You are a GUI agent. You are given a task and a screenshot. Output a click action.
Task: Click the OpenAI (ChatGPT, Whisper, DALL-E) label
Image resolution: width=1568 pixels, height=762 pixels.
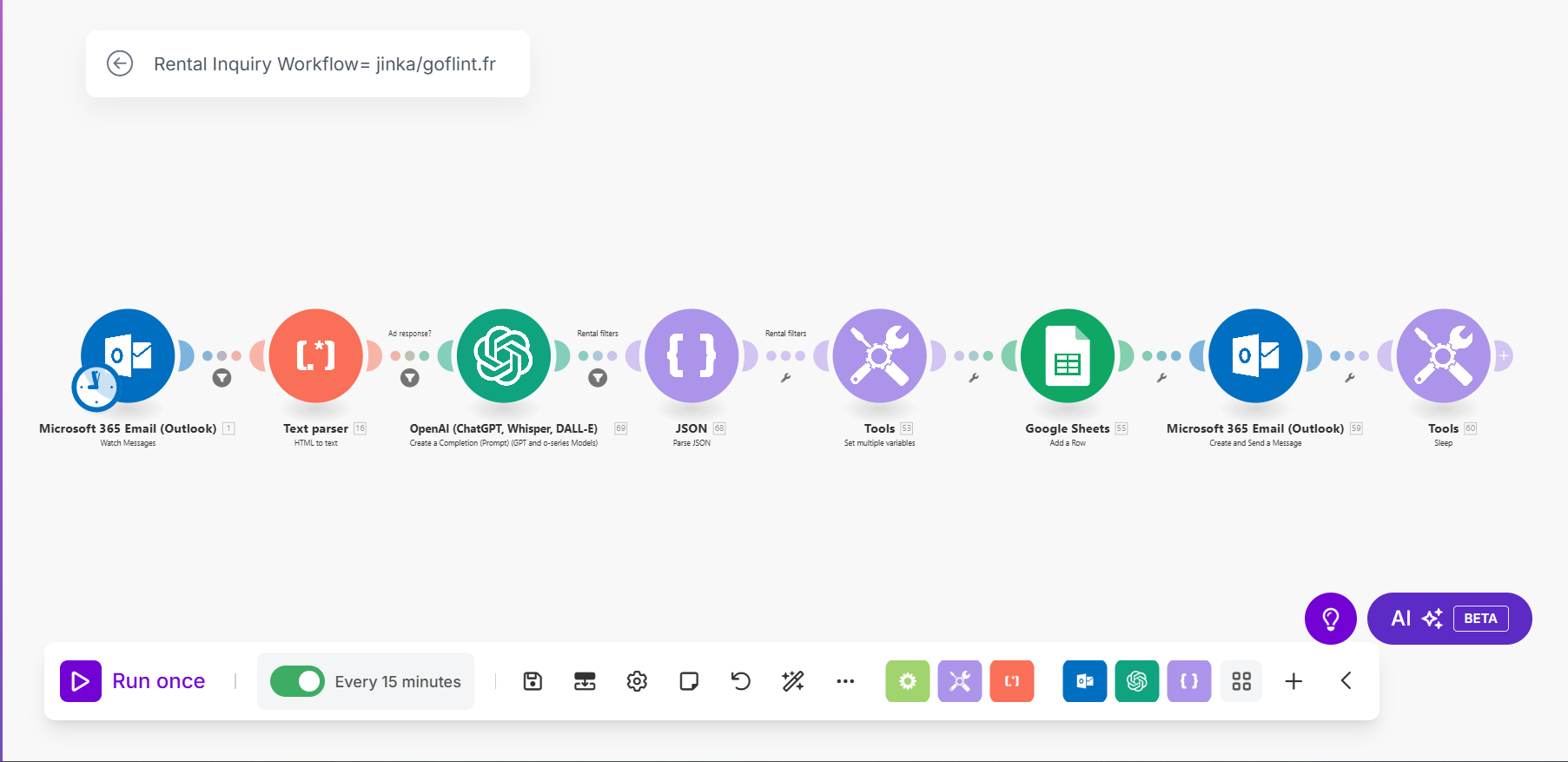504,428
